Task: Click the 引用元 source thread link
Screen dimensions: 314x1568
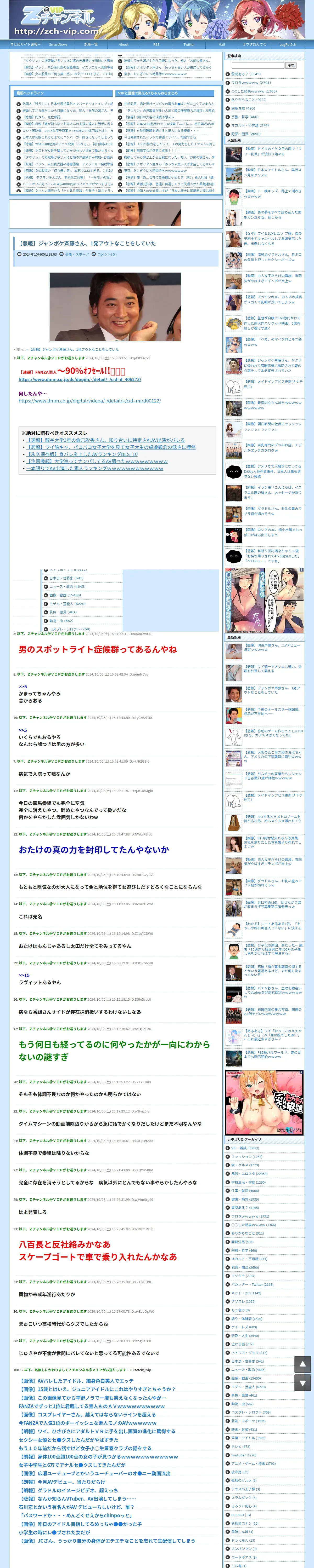Action: coord(72,349)
